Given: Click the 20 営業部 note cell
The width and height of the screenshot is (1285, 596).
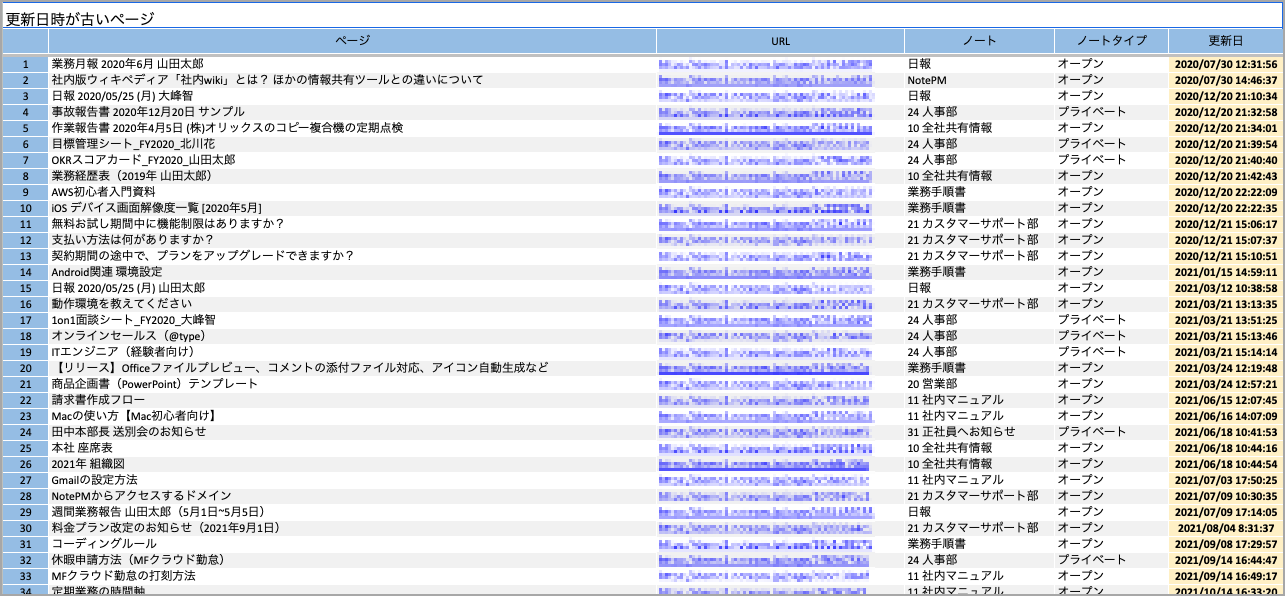Looking at the screenshot, I should coord(935,384).
